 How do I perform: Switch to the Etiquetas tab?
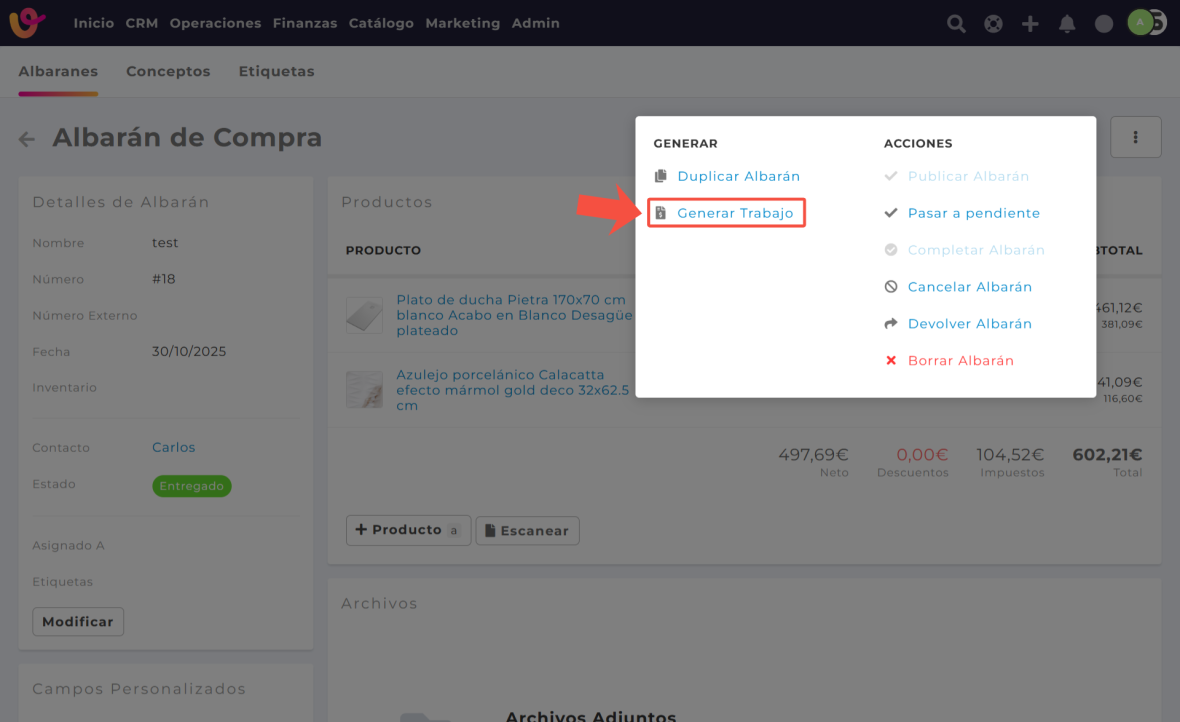click(x=276, y=72)
